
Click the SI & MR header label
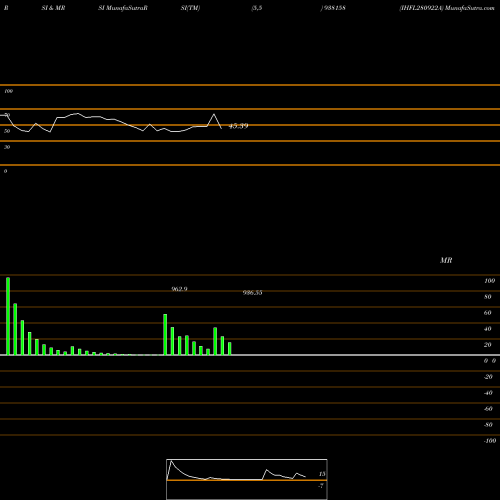[x=53, y=8]
